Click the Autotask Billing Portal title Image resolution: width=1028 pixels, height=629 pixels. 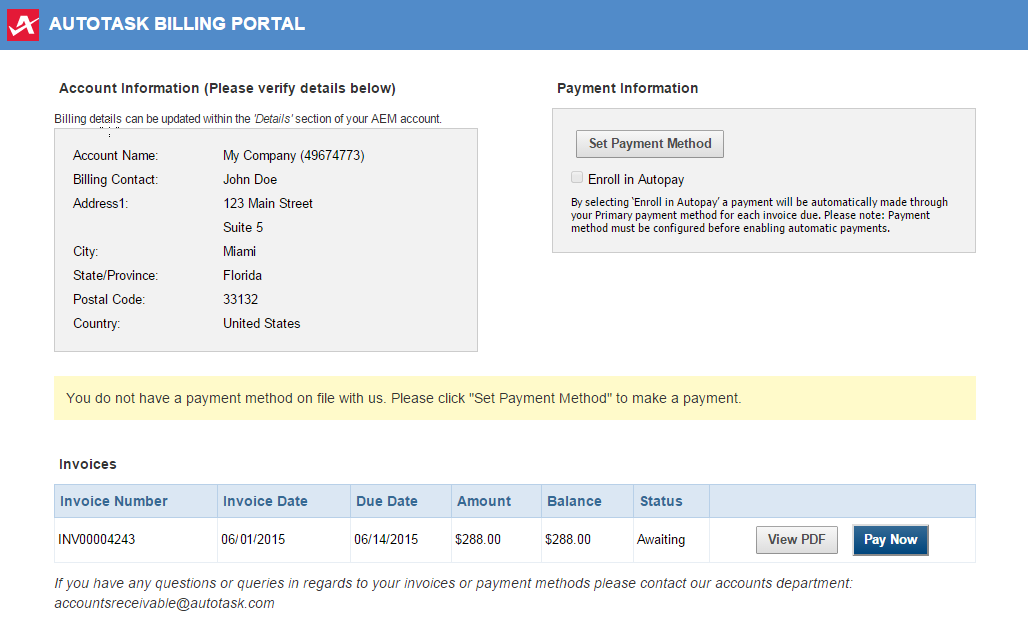pyautogui.click(x=177, y=24)
